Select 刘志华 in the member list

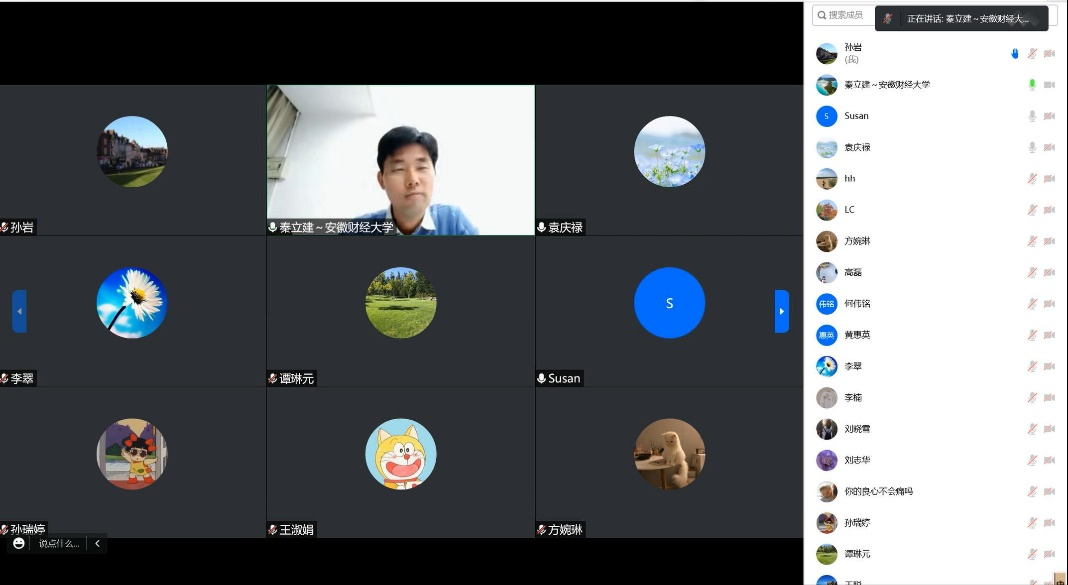(x=857, y=460)
